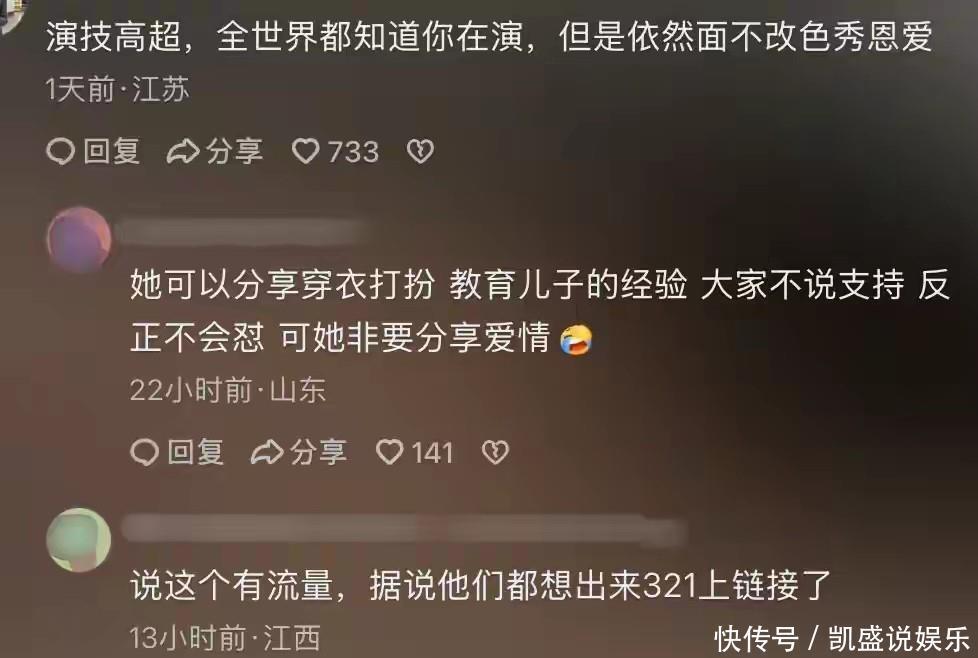The height and width of the screenshot is (658, 978).
Task: Tap the share arrow icon on the Shandong comment
Action: (267, 452)
